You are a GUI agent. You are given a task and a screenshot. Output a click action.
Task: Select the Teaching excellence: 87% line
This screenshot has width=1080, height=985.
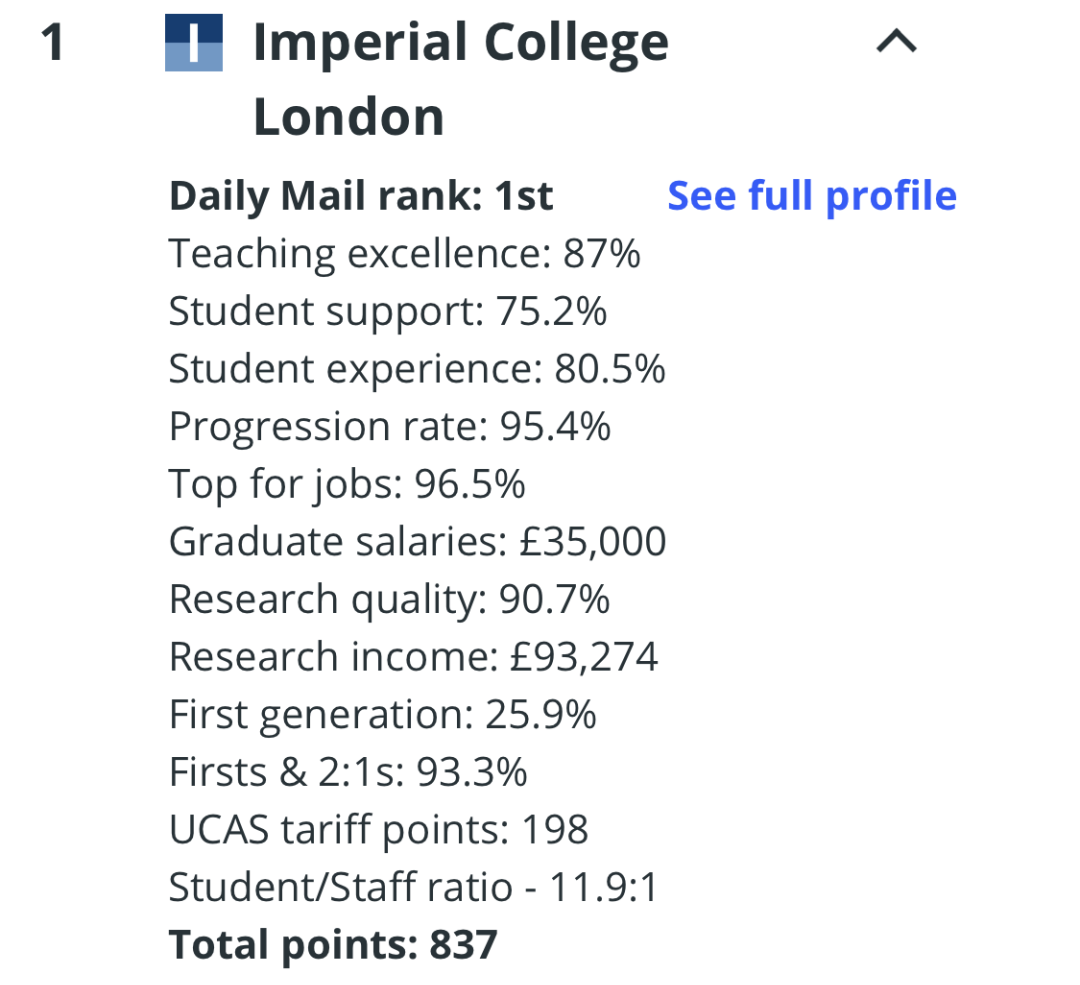click(x=404, y=253)
